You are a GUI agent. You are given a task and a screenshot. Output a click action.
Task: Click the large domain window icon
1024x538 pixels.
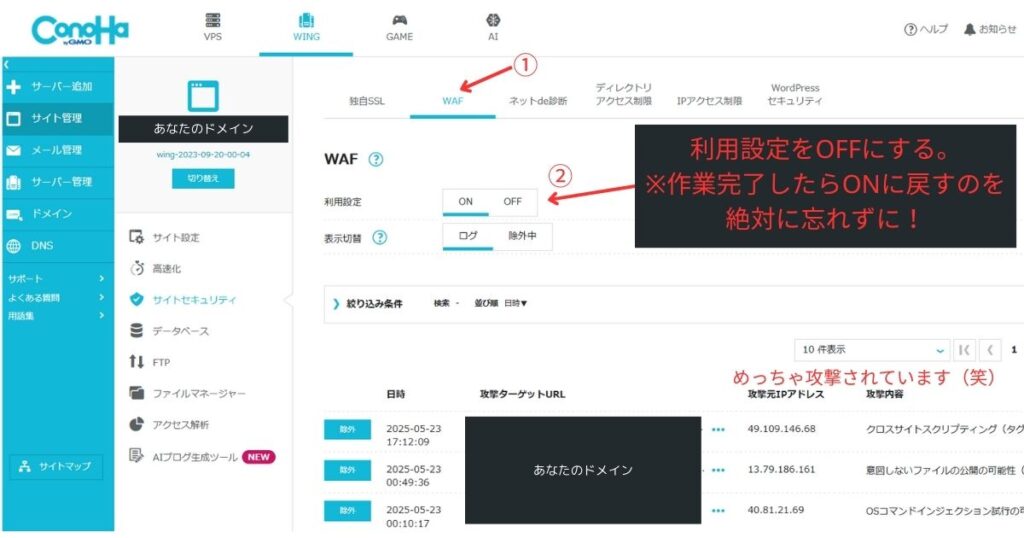(x=203, y=96)
